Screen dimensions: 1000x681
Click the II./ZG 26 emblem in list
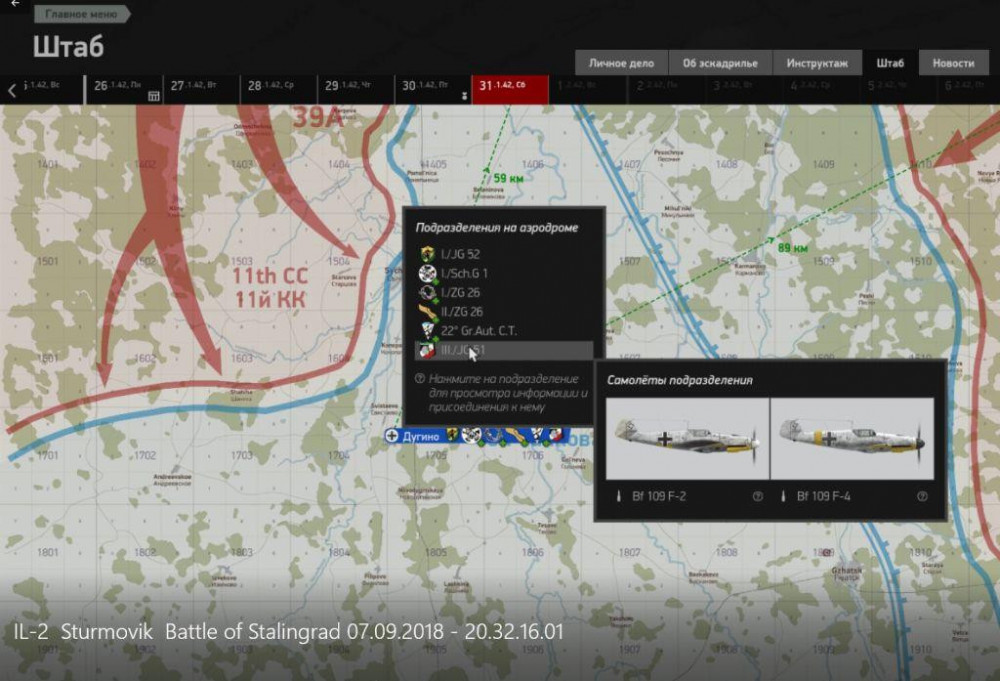[x=427, y=311]
